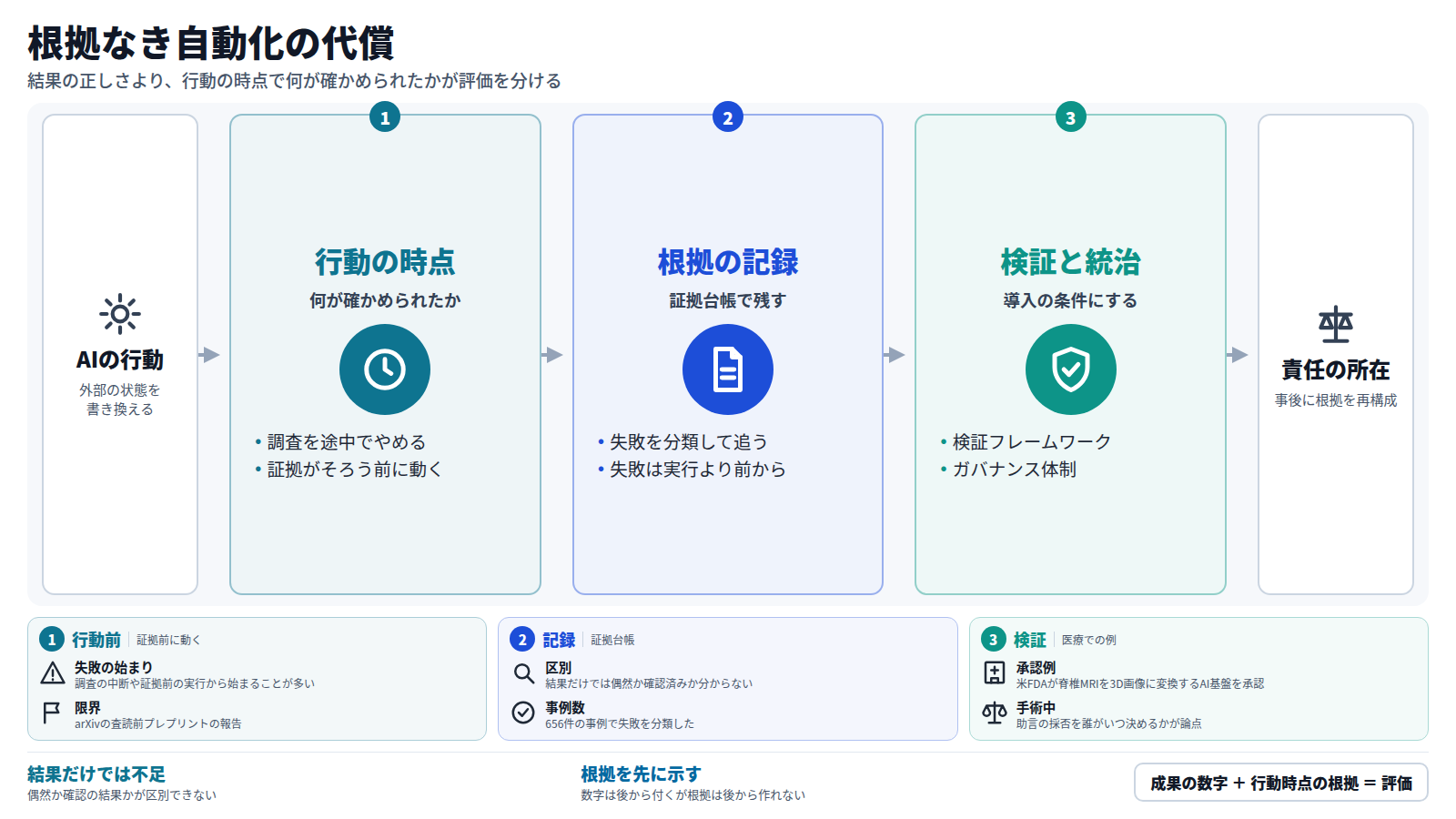Click the scales icon beside 手術中
Viewport: 1456px width, 819px height.
[995, 713]
